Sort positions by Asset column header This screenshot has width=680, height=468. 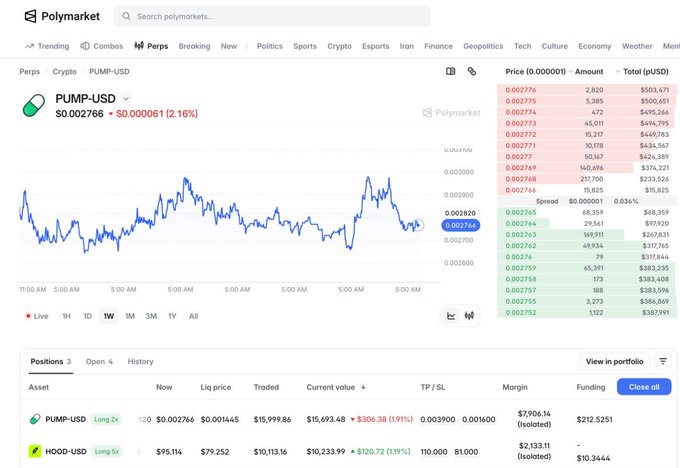point(39,387)
